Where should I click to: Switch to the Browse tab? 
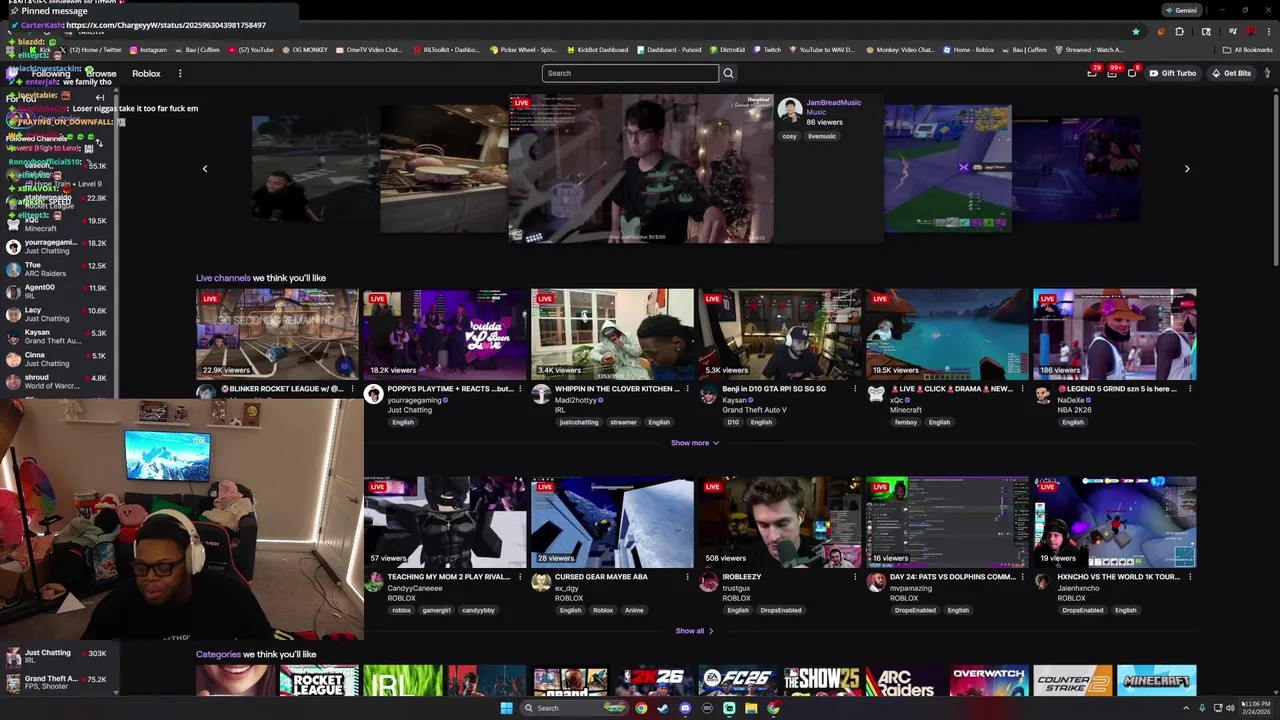coord(101,73)
